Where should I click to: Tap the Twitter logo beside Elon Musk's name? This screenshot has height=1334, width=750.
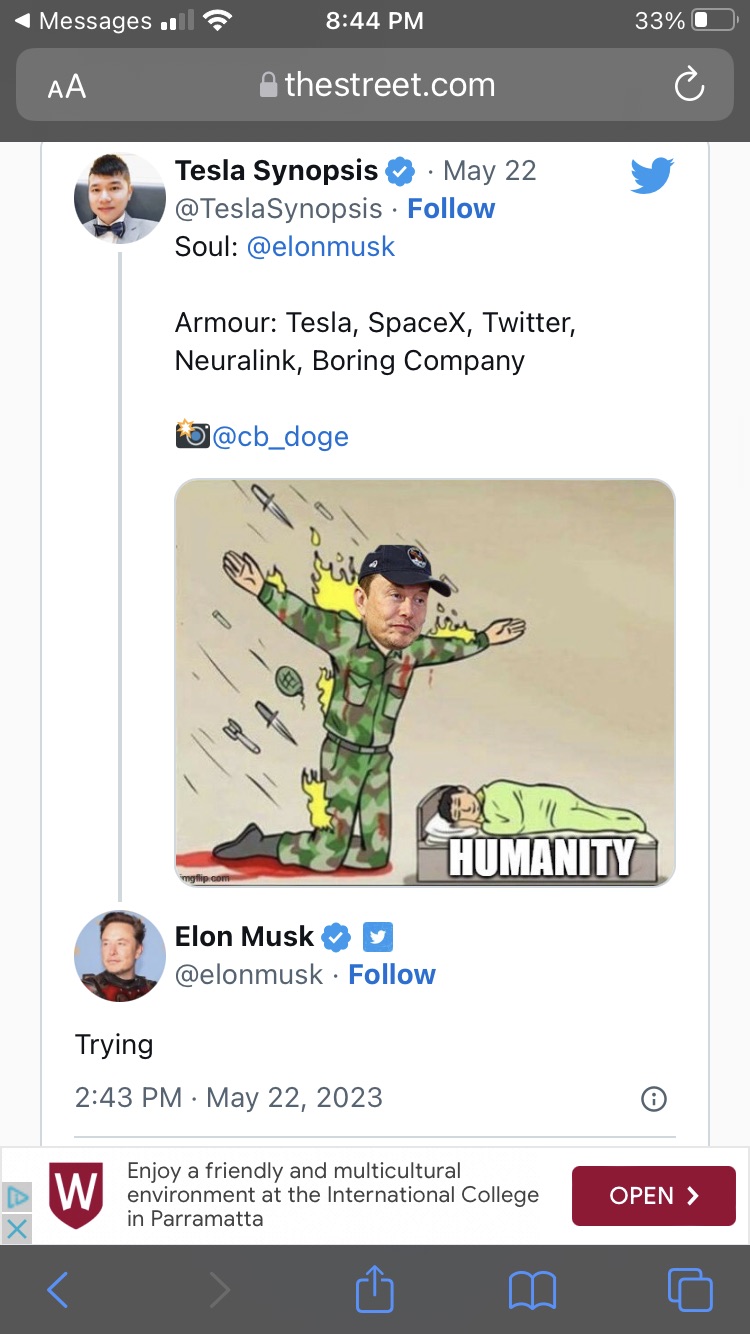click(x=379, y=937)
